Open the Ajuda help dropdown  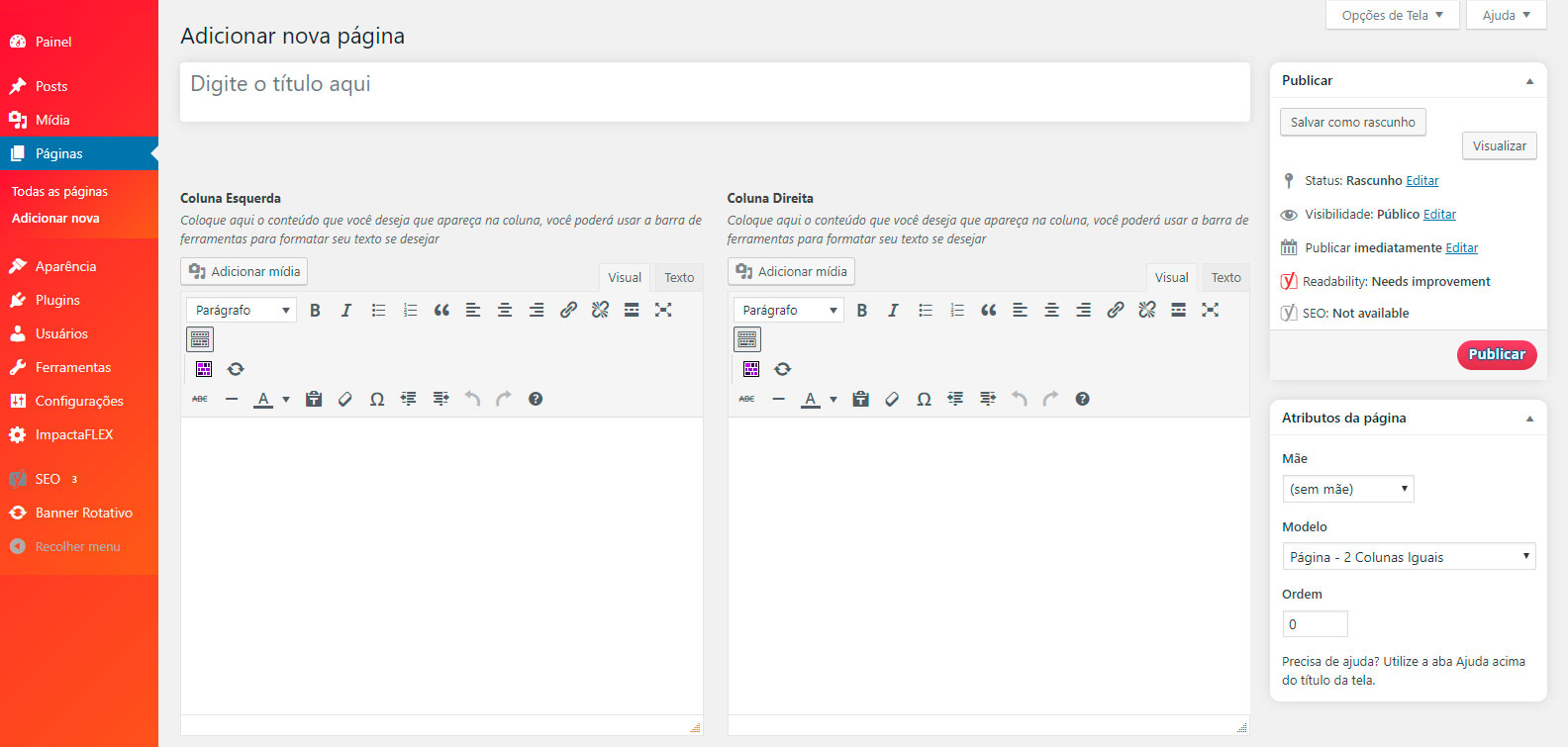click(x=1507, y=15)
